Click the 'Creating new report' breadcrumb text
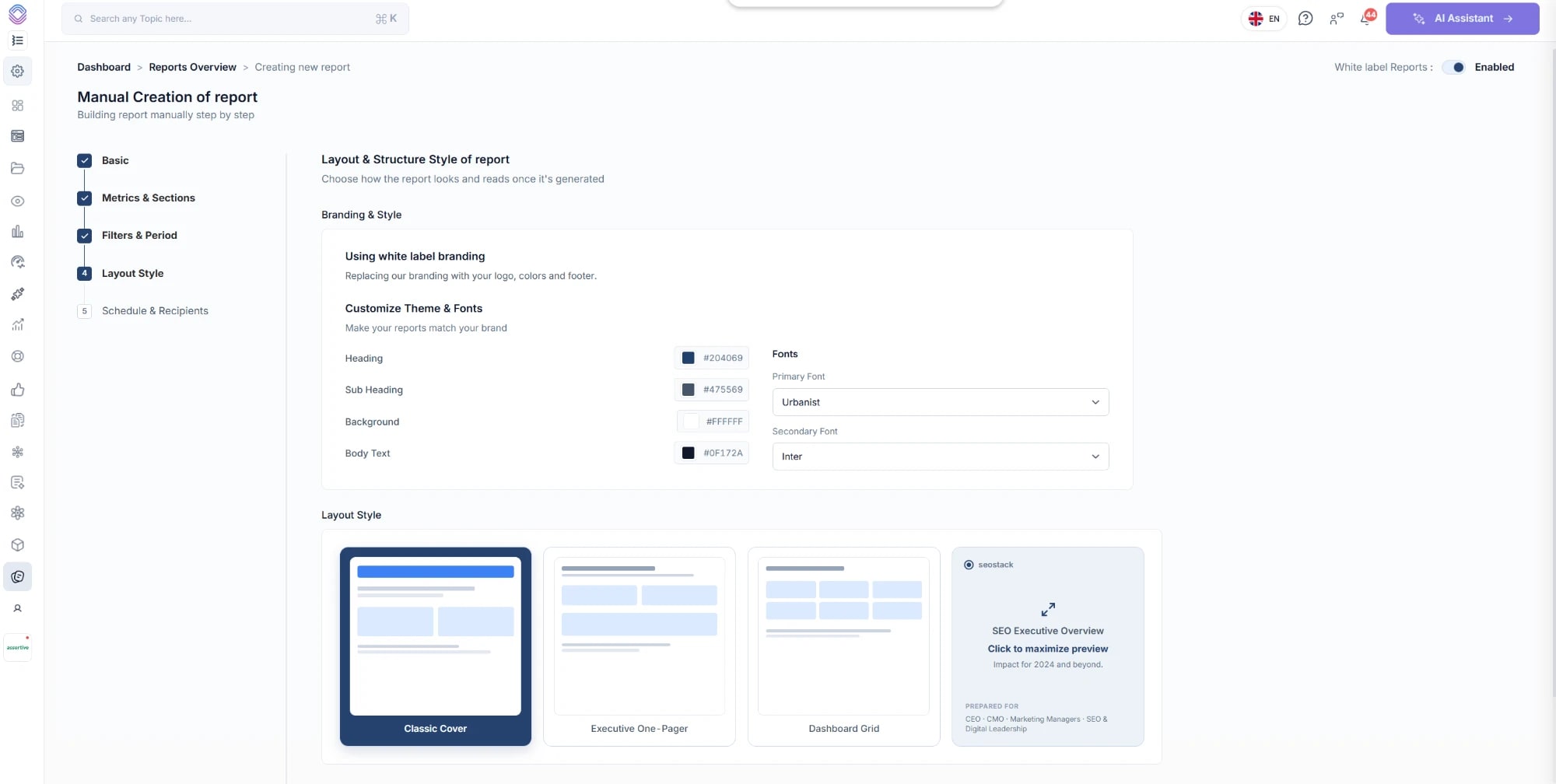Viewport: 1556px width, 784px height. 302,67
